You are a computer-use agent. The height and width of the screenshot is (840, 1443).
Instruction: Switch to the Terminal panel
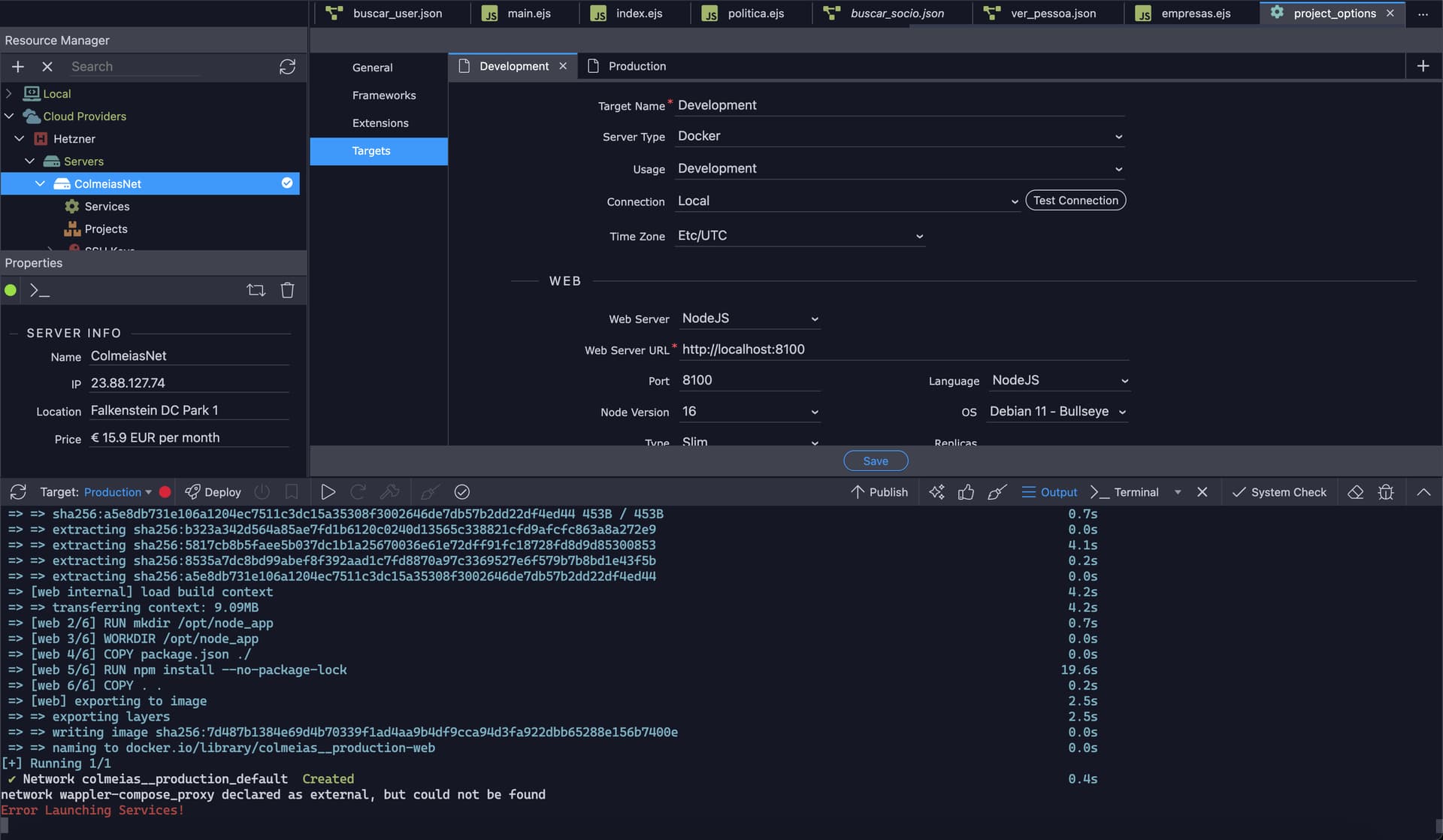[x=1124, y=492]
